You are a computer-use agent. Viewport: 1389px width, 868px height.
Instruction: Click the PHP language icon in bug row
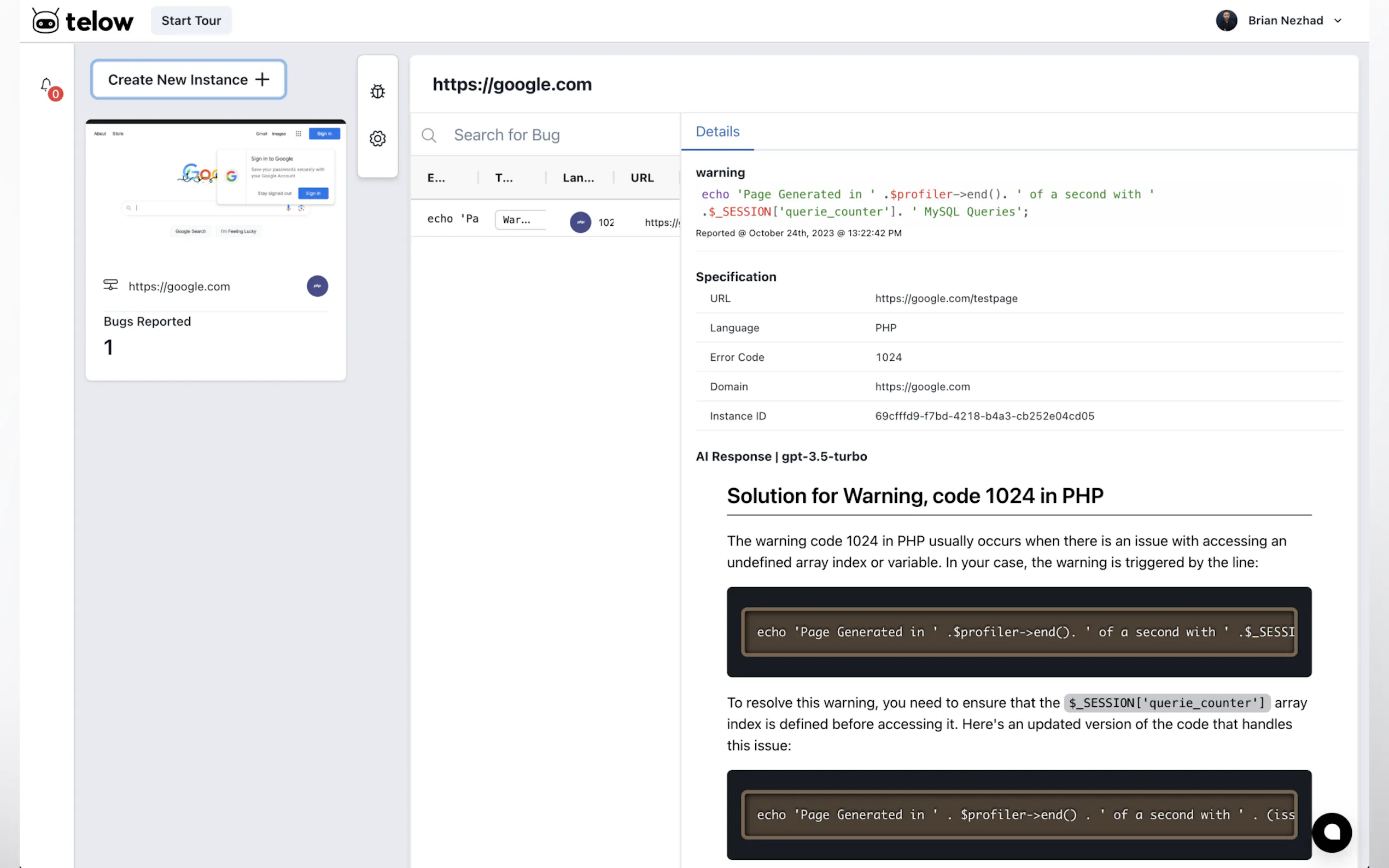(580, 222)
